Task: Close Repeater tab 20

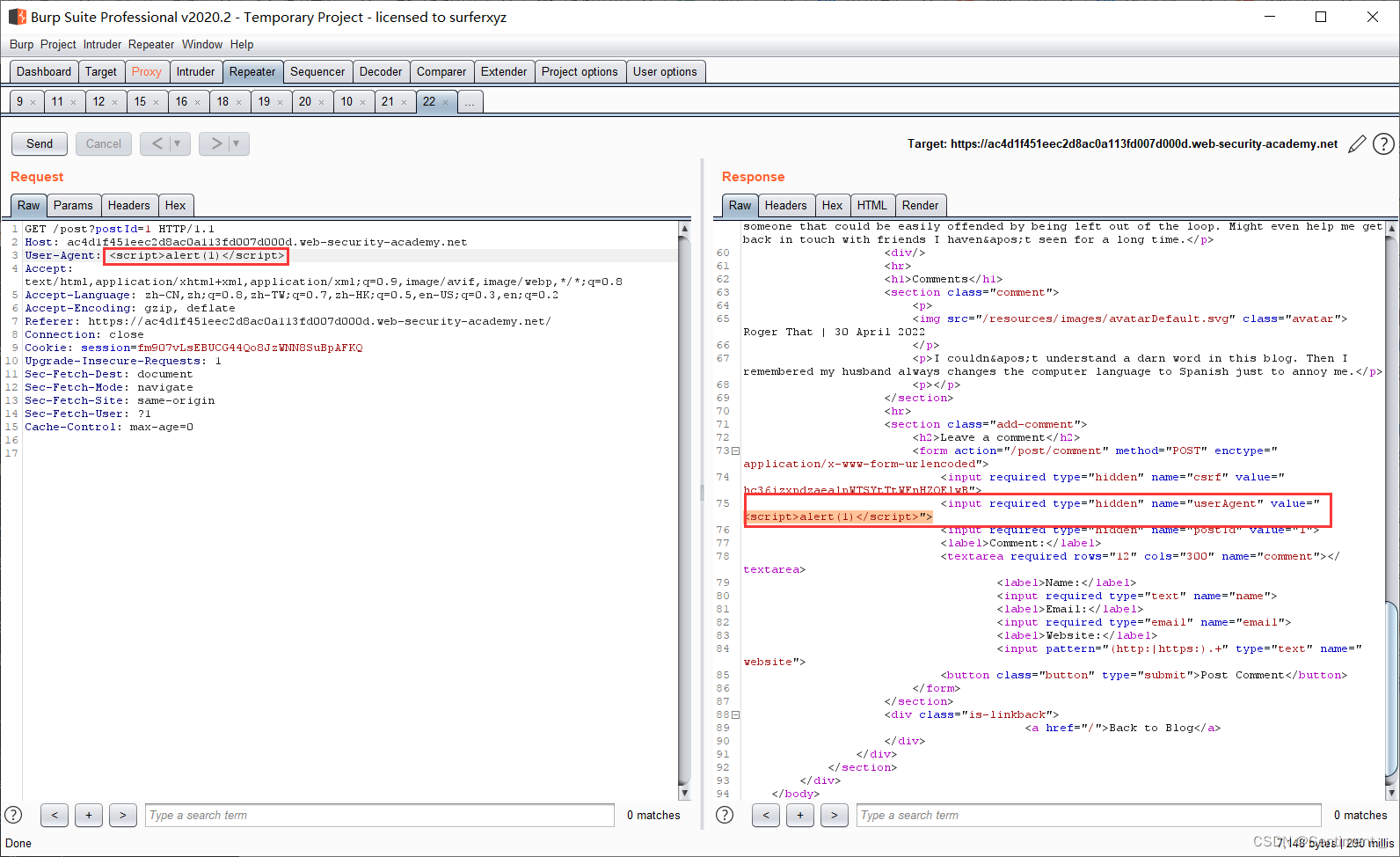Action: point(321,103)
